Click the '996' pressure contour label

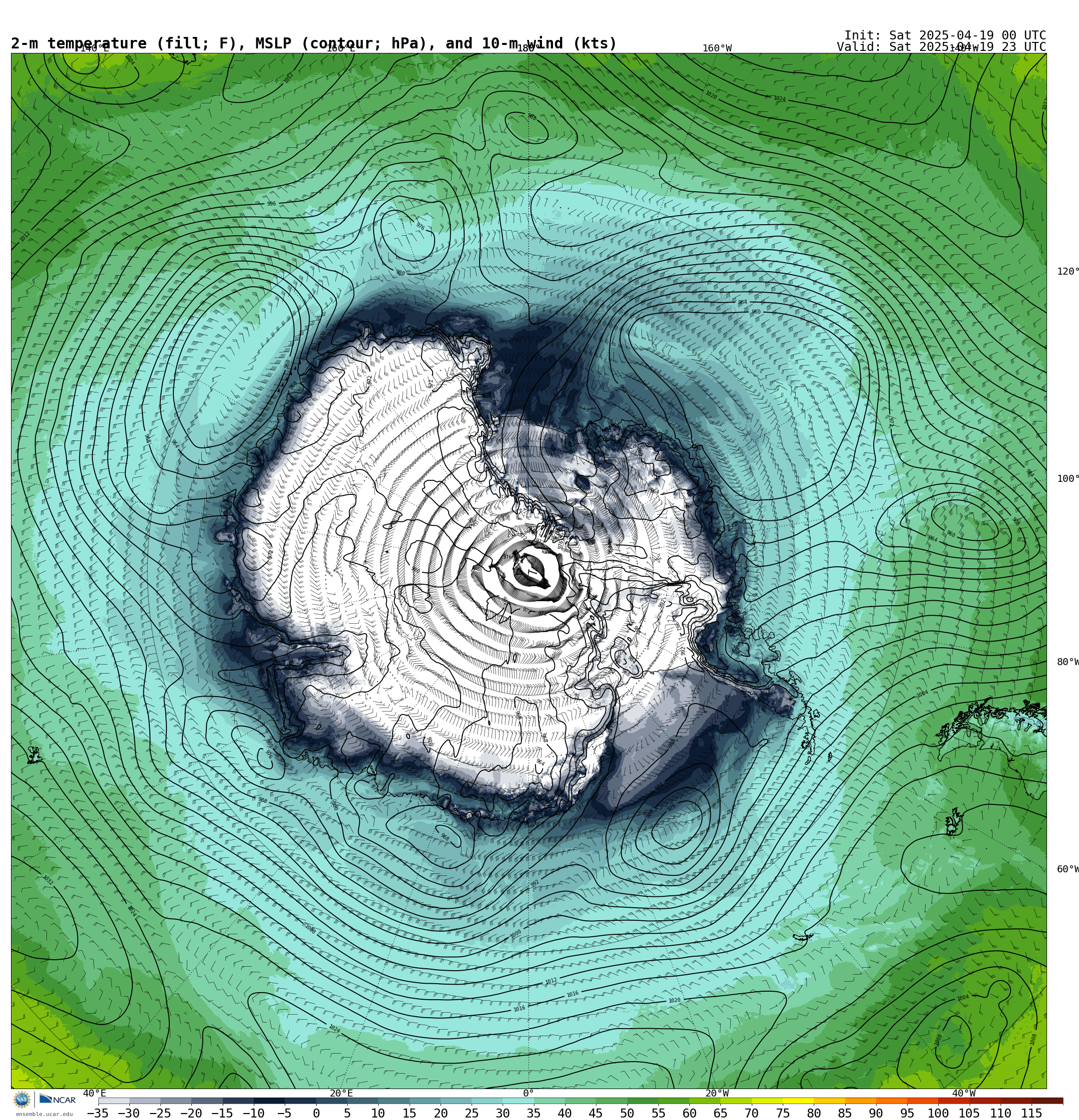(272, 204)
